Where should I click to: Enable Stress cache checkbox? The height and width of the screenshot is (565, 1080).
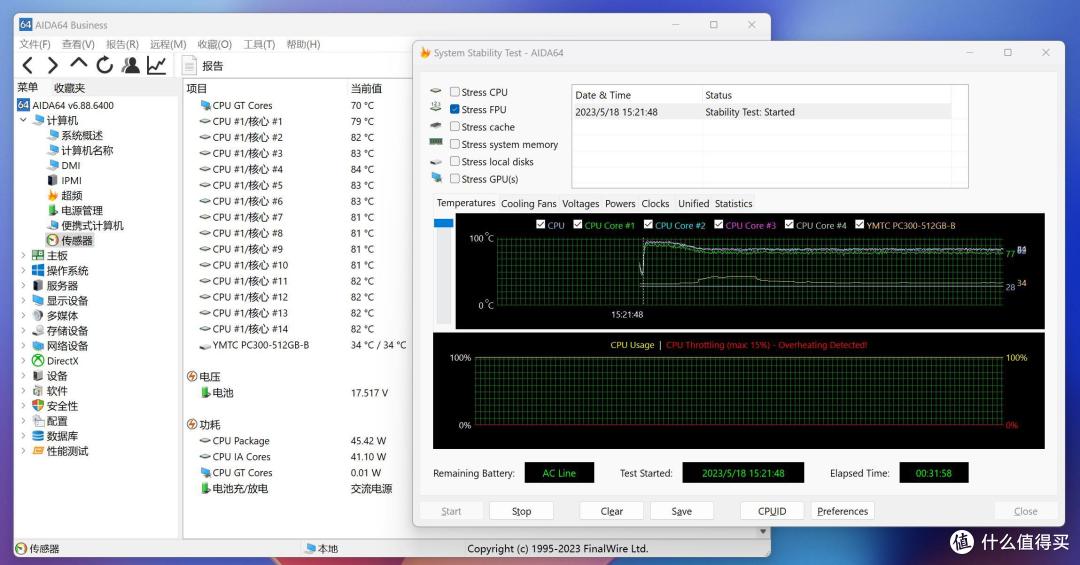[455, 126]
